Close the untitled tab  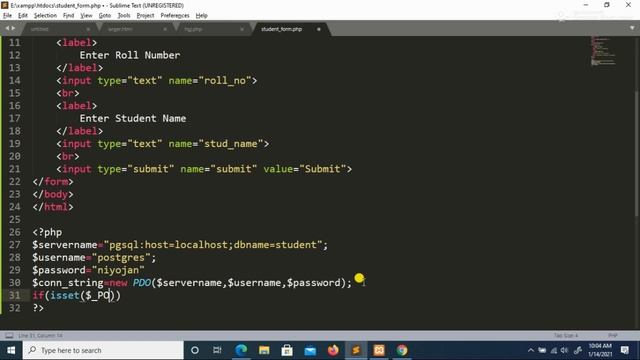tap(88, 29)
